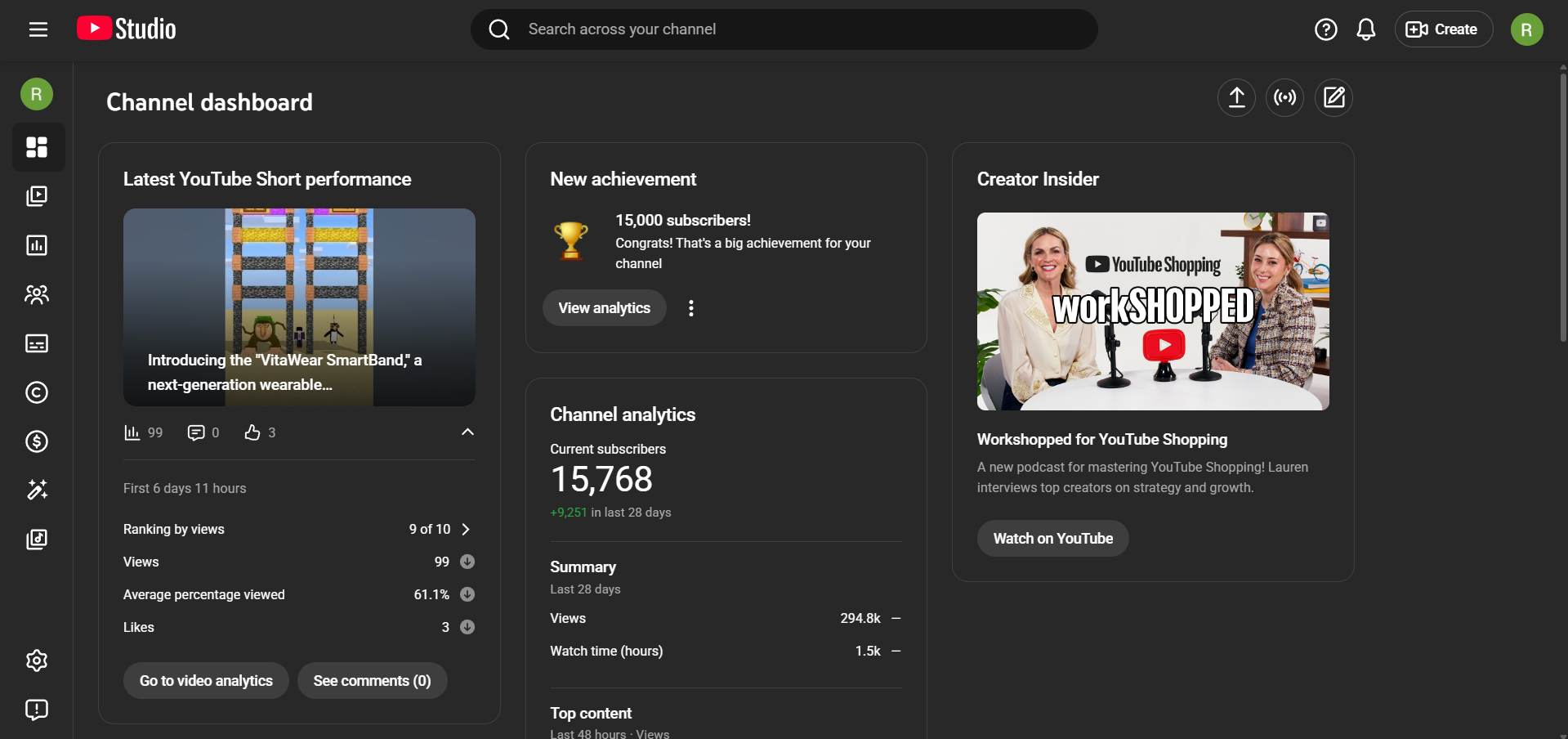Click the Short's comments count icon
This screenshot has width=1568, height=739.
(x=196, y=432)
